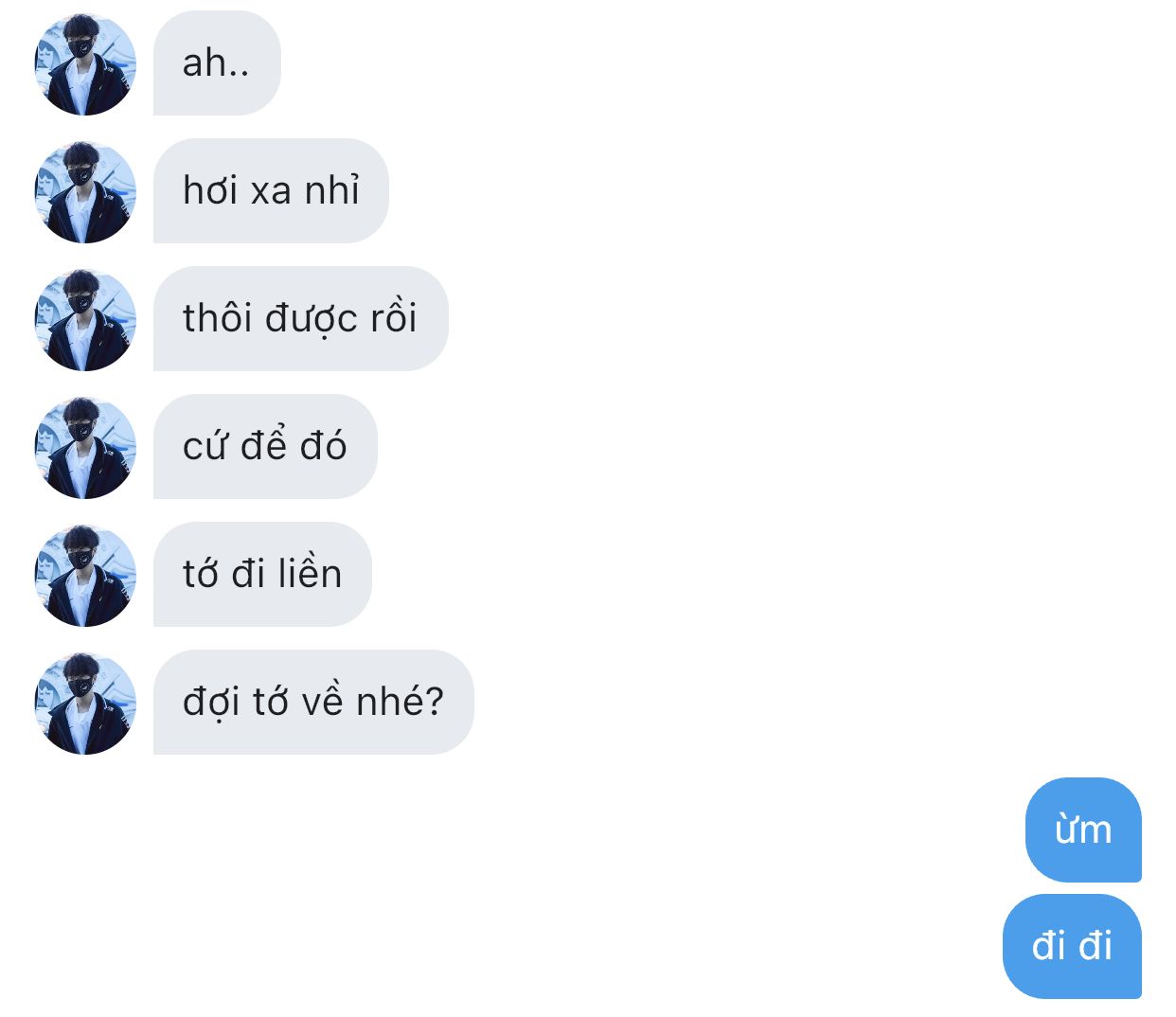Tap the avatar beside "thôi được rồi"

[x=85, y=319]
